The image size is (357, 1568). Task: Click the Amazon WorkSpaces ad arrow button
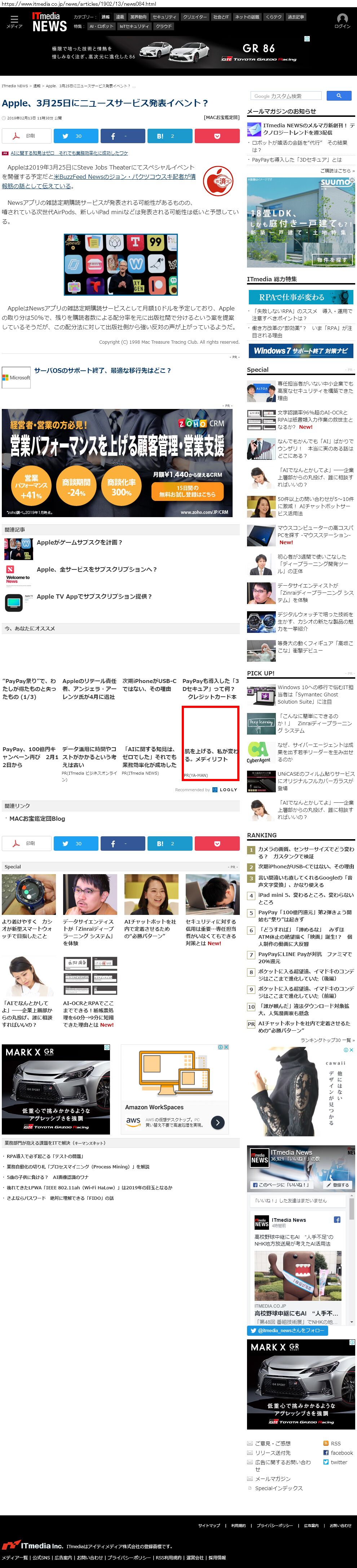218,1122
